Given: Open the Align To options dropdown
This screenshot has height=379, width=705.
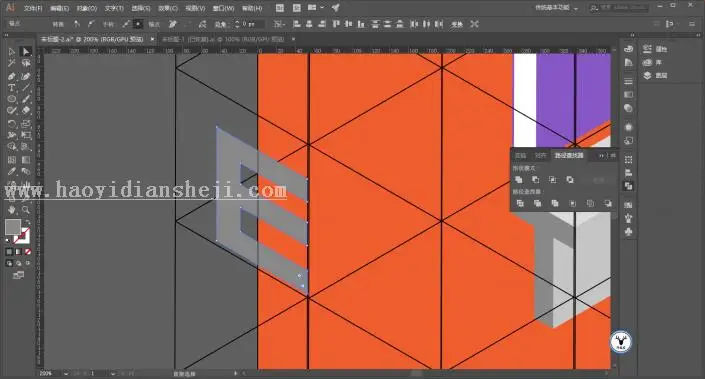Looking at the screenshot, I should 279,24.
